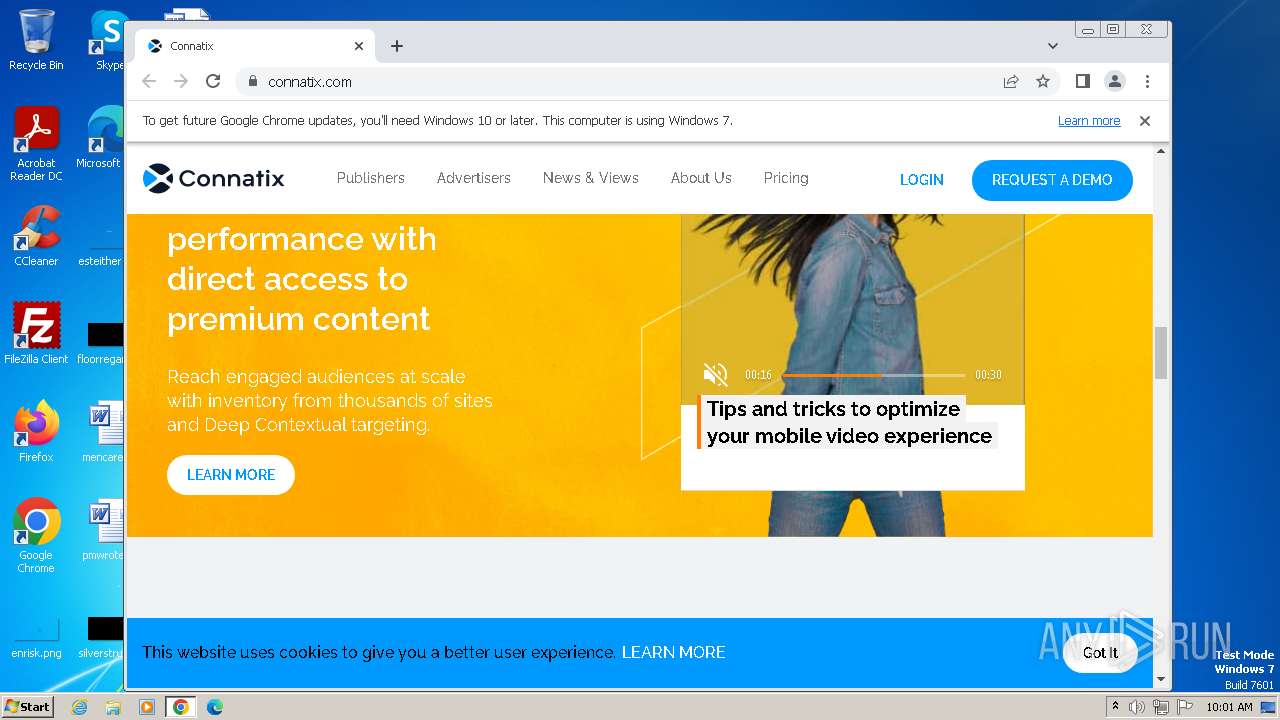Click the Windows Start button
The width and height of the screenshot is (1280, 720).
(28, 706)
